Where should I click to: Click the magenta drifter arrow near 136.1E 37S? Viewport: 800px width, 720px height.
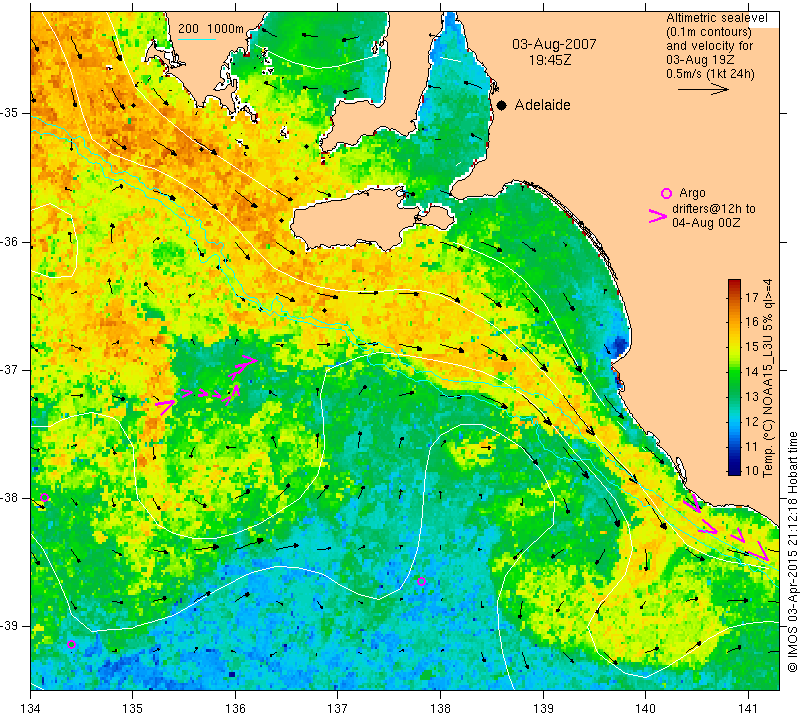(242, 367)
